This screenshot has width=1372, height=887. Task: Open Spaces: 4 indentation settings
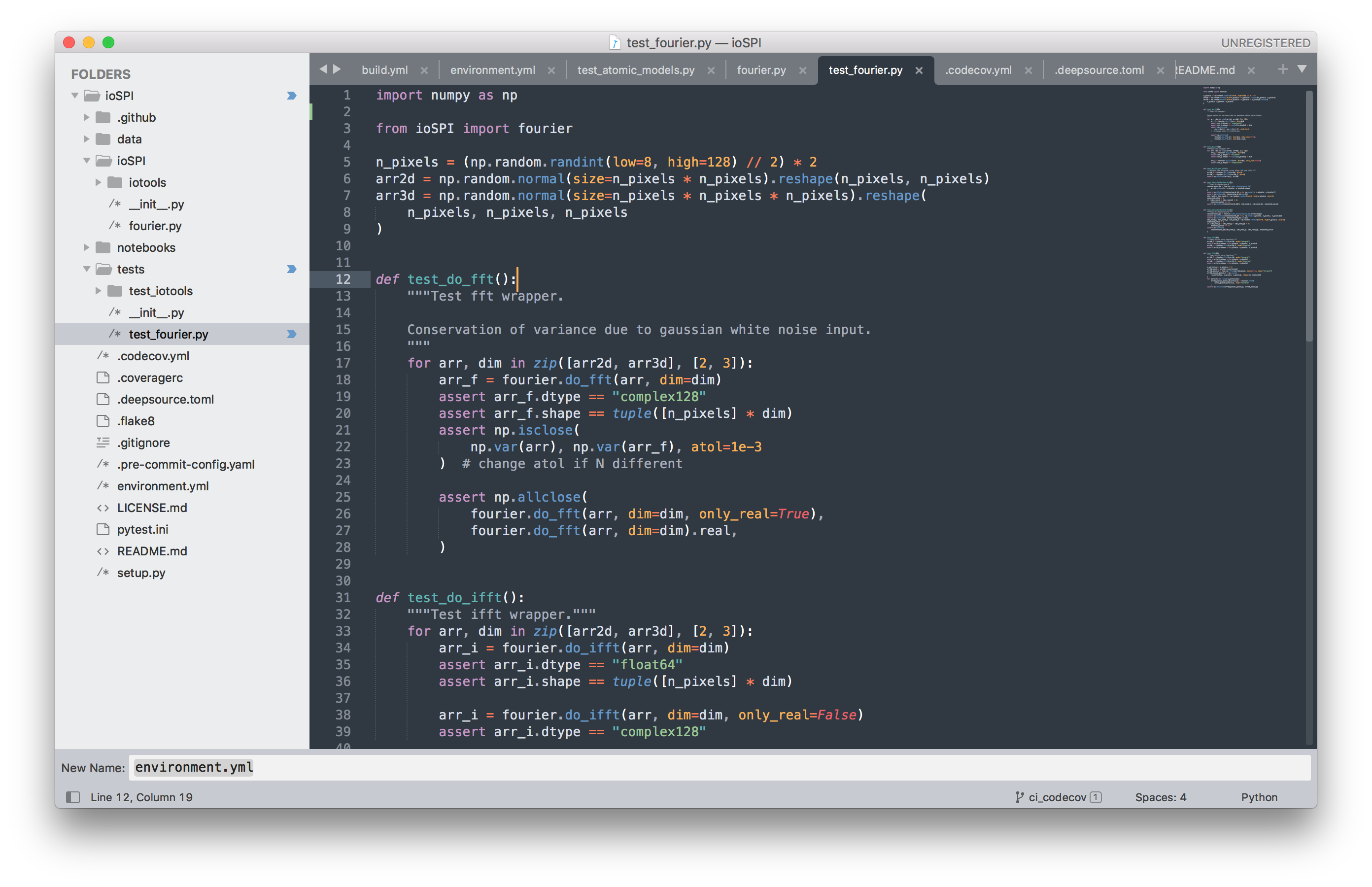1160,797
